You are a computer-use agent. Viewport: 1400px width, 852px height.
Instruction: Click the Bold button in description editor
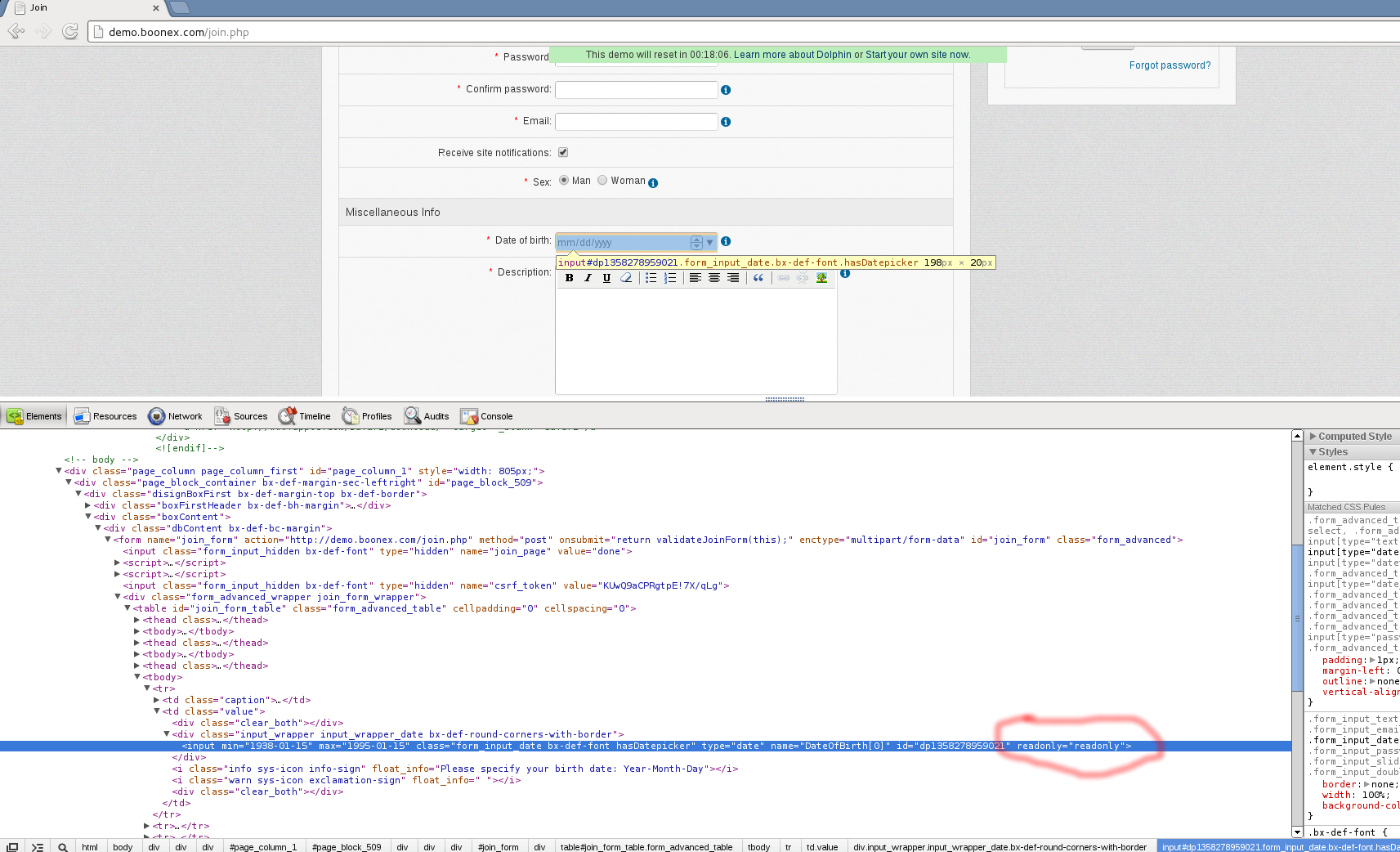(569, 278)
